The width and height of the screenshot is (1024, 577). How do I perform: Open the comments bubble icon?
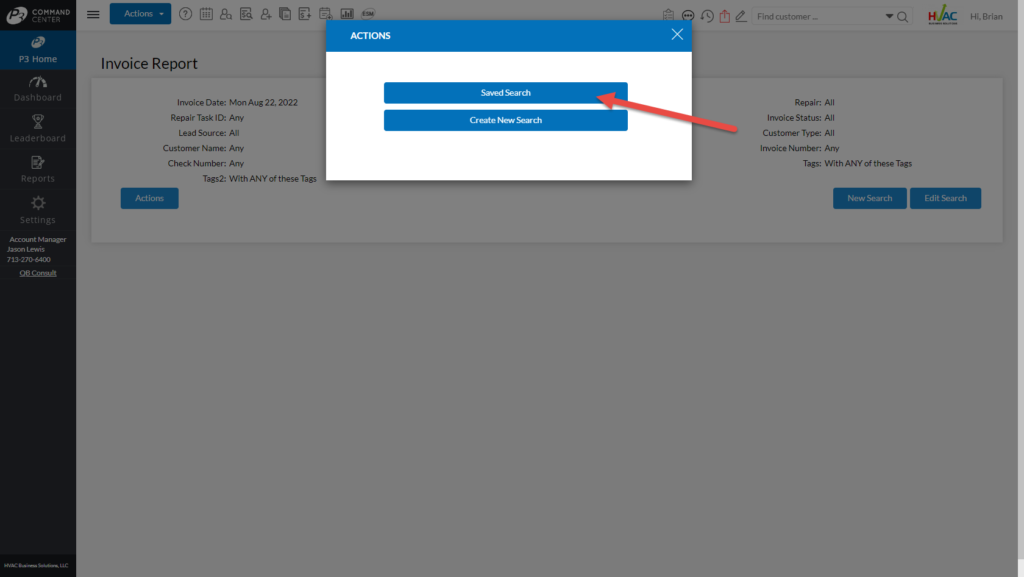click(688, 16)
